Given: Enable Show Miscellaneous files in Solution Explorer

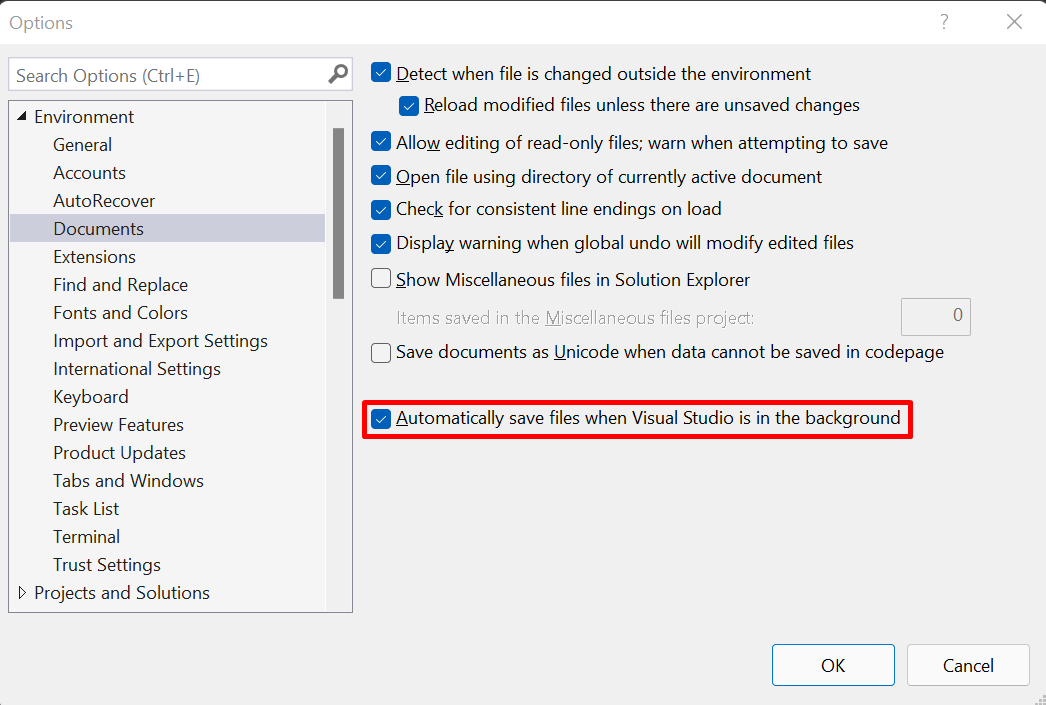Looking at the screenshot, I should (x=381, y=279).
